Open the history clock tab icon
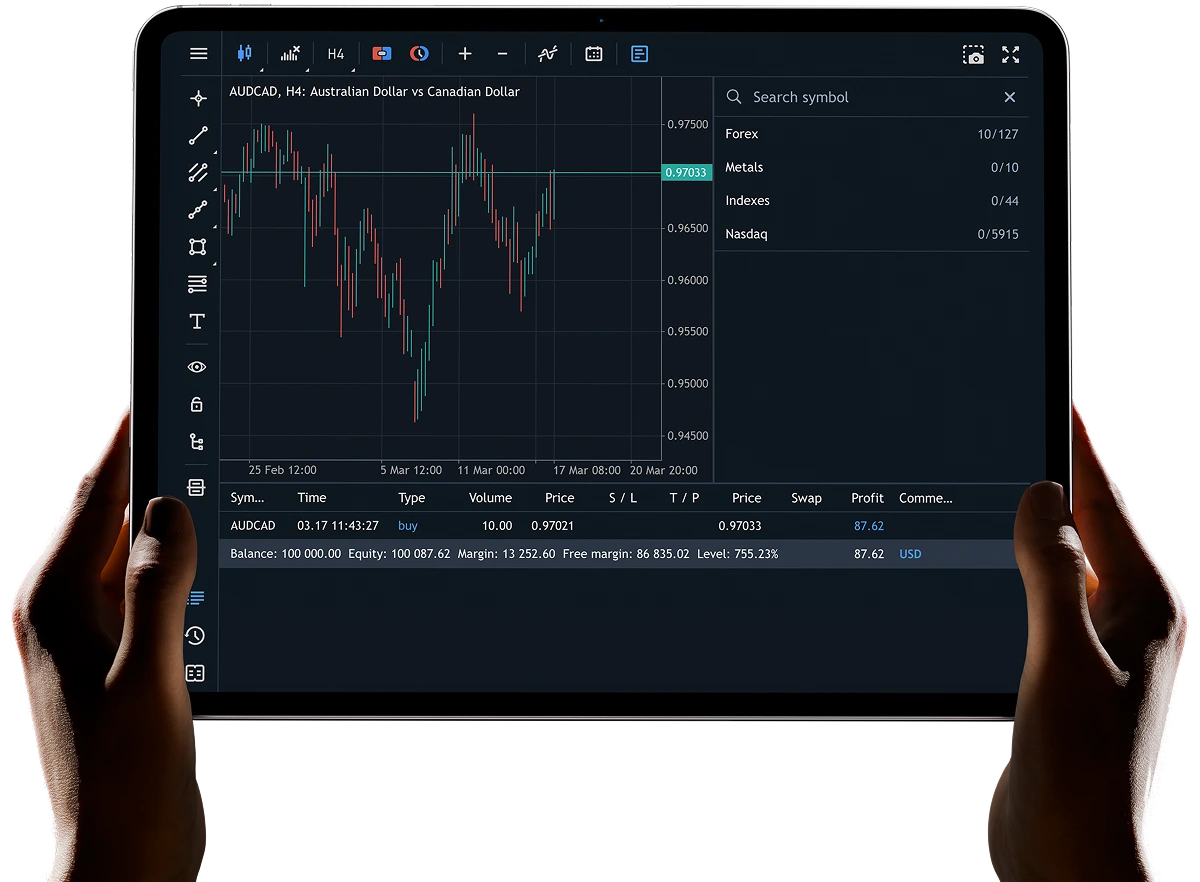Image resolution: width=1200 pixels, height=882 pixels. click(195, 636)
